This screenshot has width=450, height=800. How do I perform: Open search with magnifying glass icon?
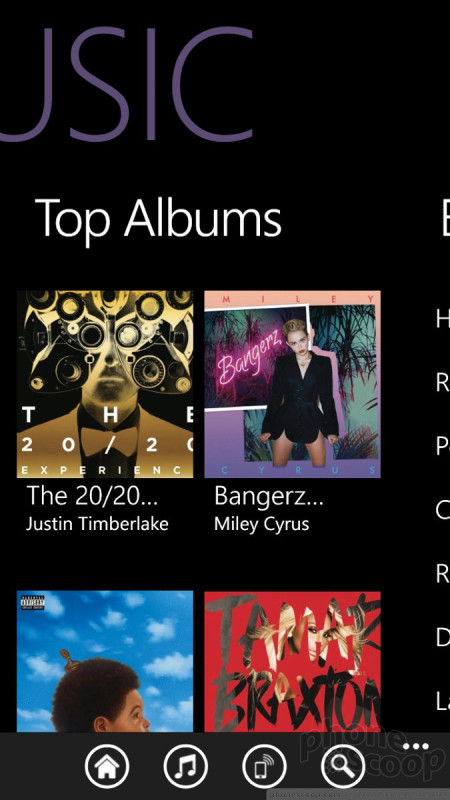(x=343, y=766)
